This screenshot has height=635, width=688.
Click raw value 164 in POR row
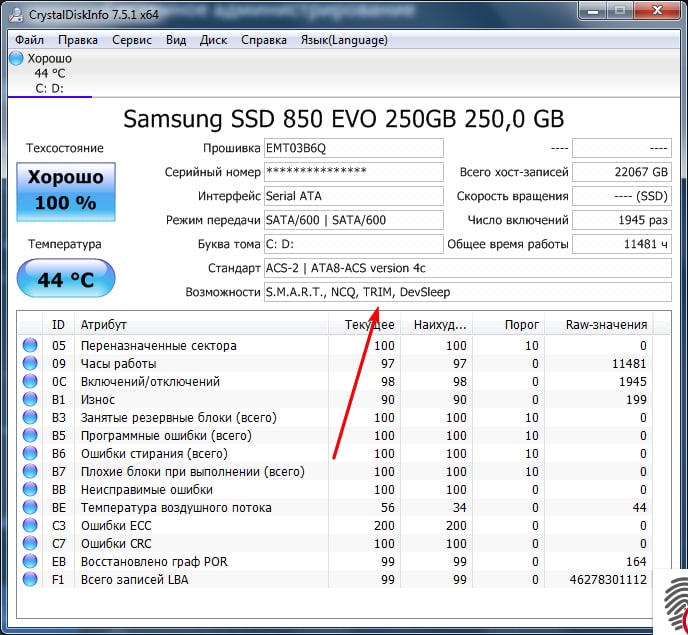click(636, 562)
